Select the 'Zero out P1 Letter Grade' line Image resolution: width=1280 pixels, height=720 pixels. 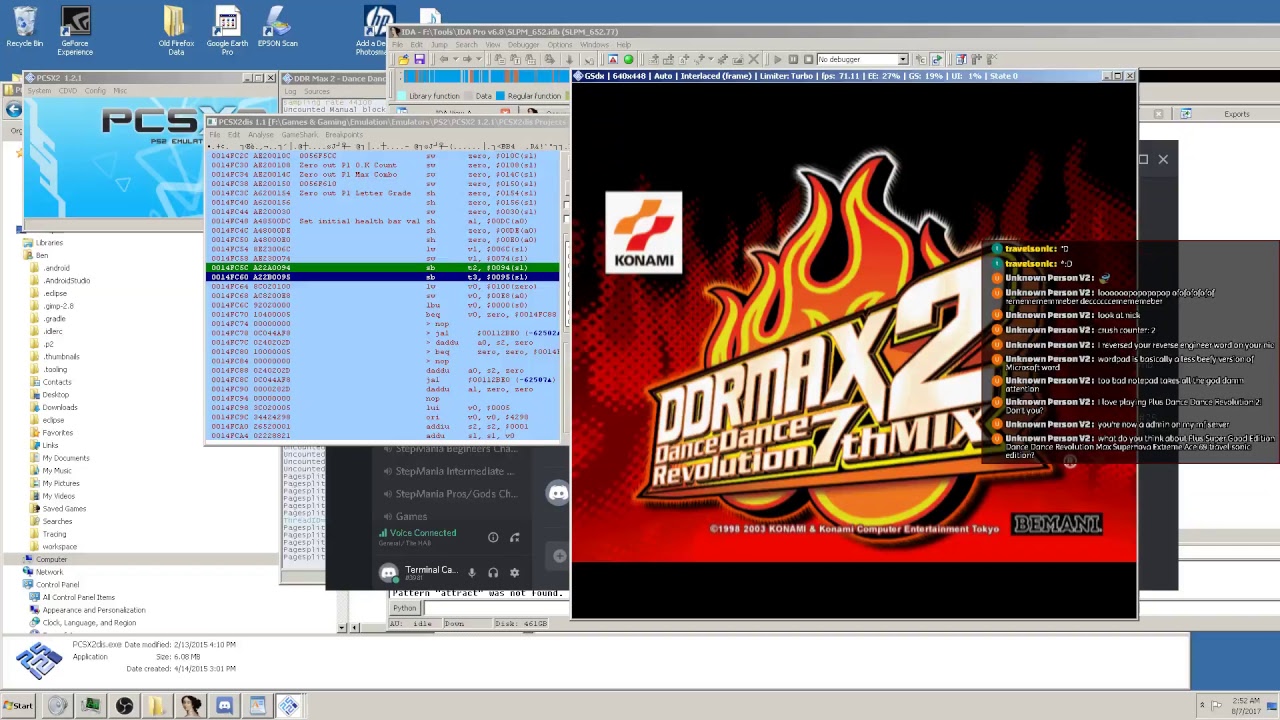[384, 193]
